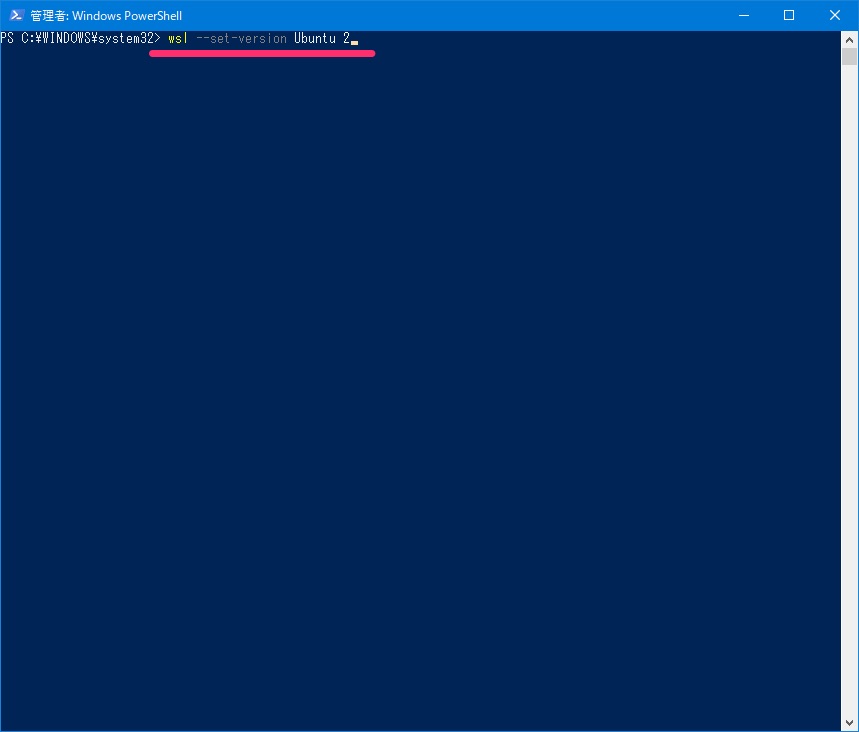Click the '--set-version' parameter text
This screenshot has width=859, height=732.
point(241,38)
